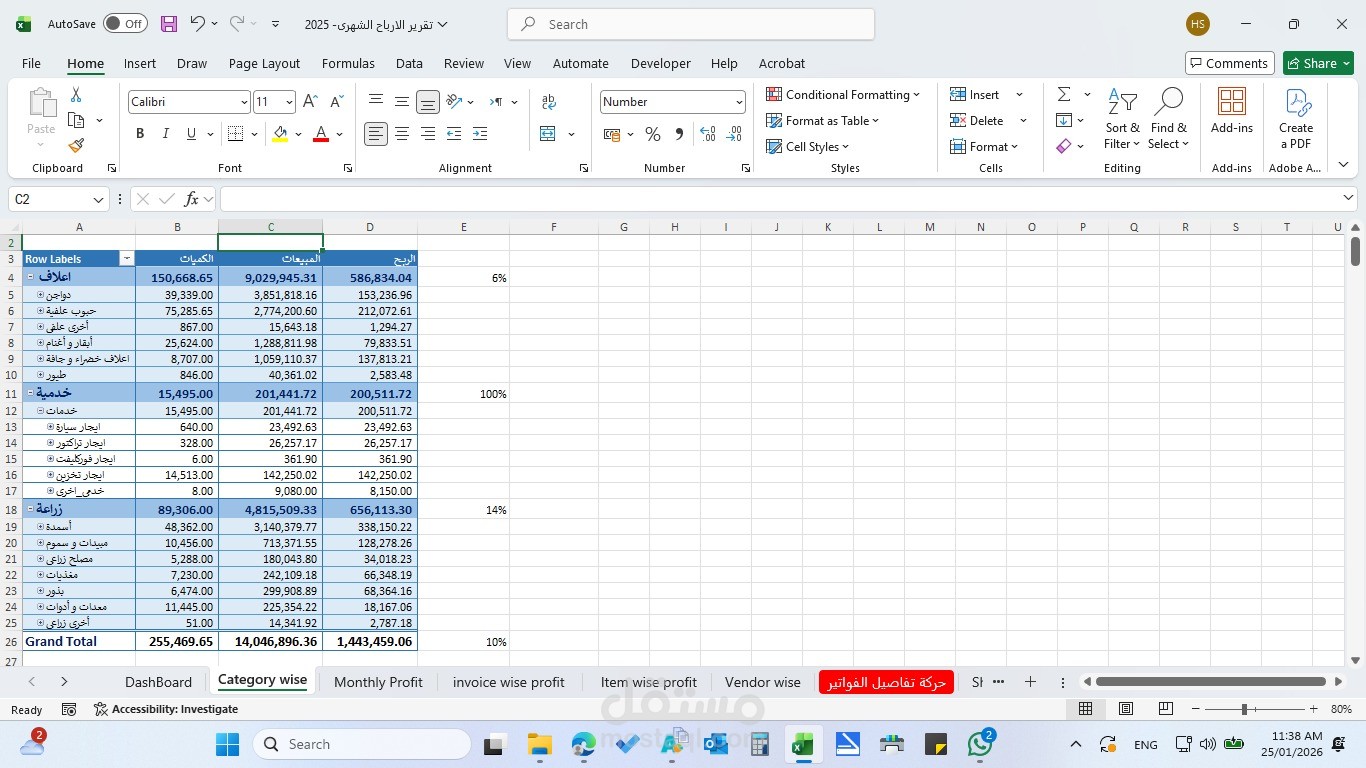Open Conditional Formatting dropdown
The width and height of the screenshot is (1366, 768).
pos(843,94)
